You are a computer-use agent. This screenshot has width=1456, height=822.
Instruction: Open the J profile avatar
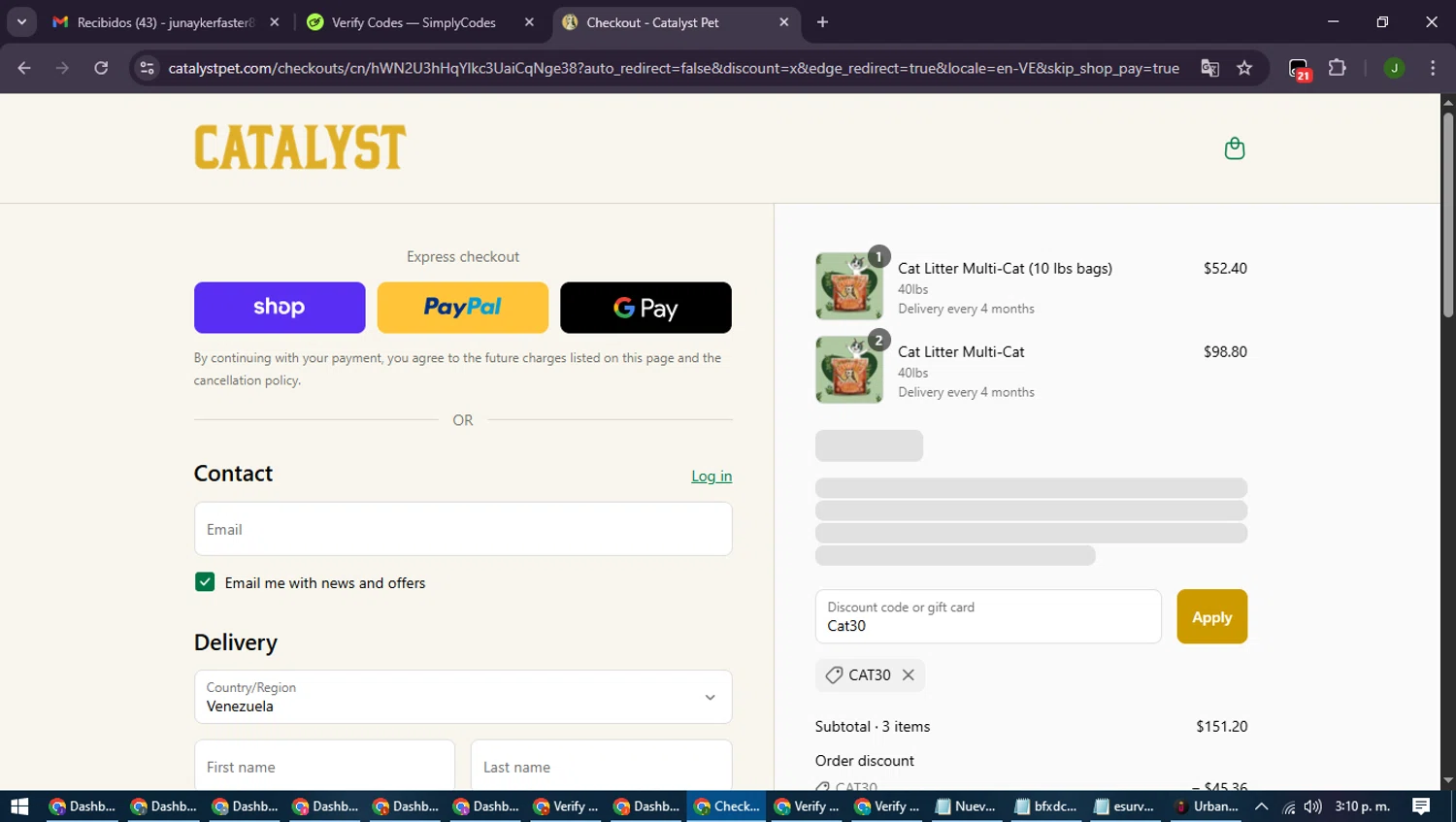(1394, 68)
